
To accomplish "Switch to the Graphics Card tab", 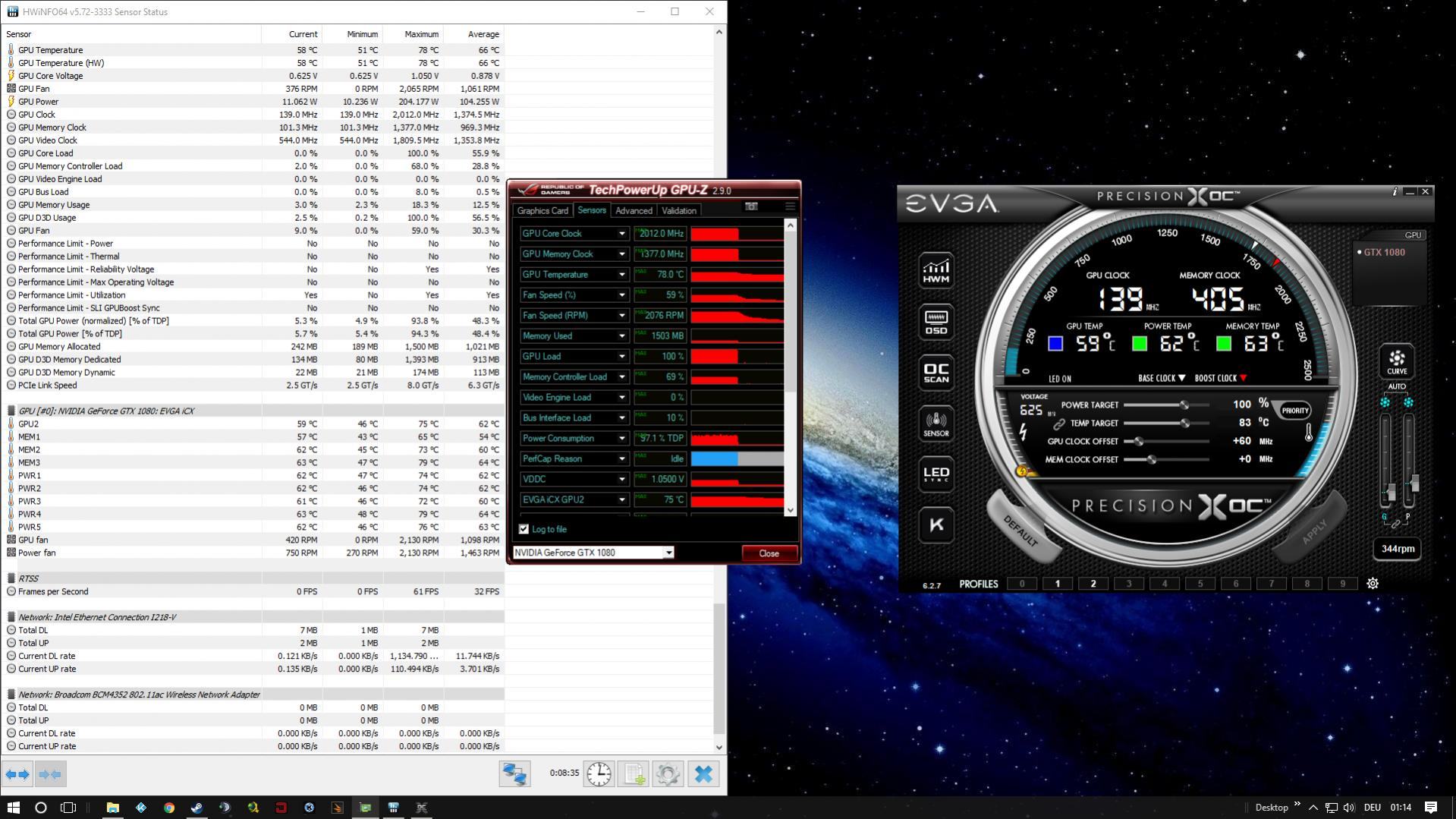I will click(542, 211).
